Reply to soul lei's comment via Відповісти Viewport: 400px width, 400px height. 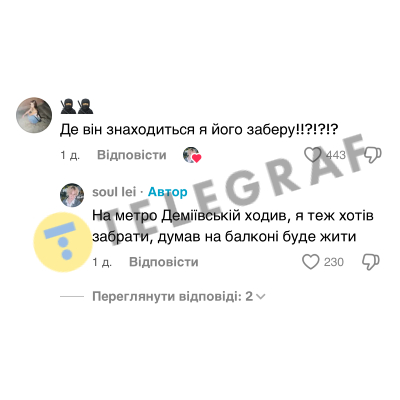tap(164, 262)
